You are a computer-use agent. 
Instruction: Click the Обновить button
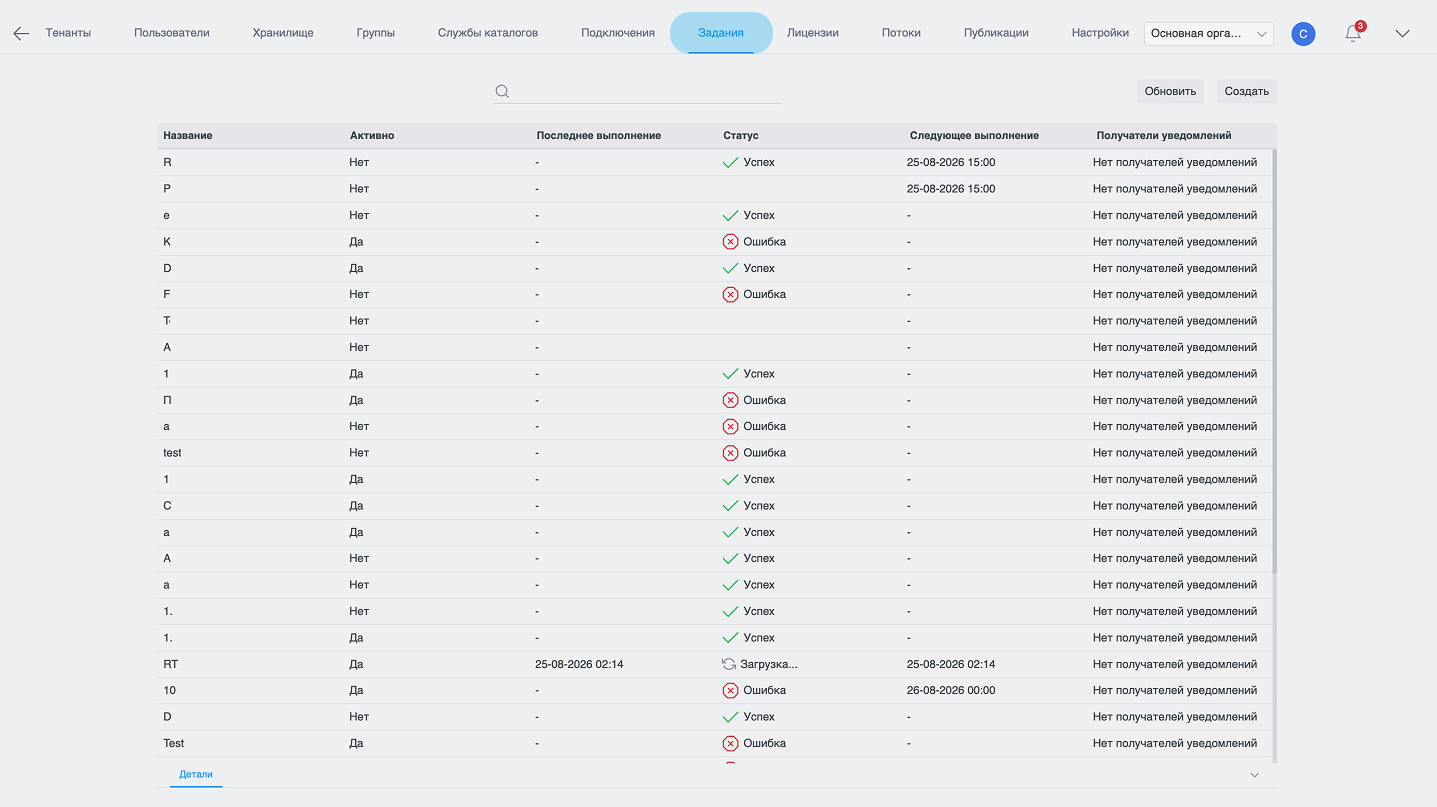(1170, 91)
